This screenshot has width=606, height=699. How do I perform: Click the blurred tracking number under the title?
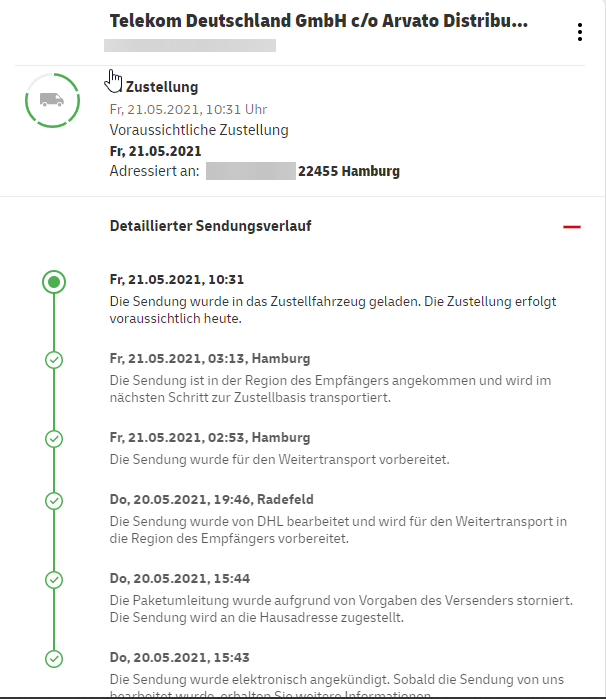coord(190,45)
